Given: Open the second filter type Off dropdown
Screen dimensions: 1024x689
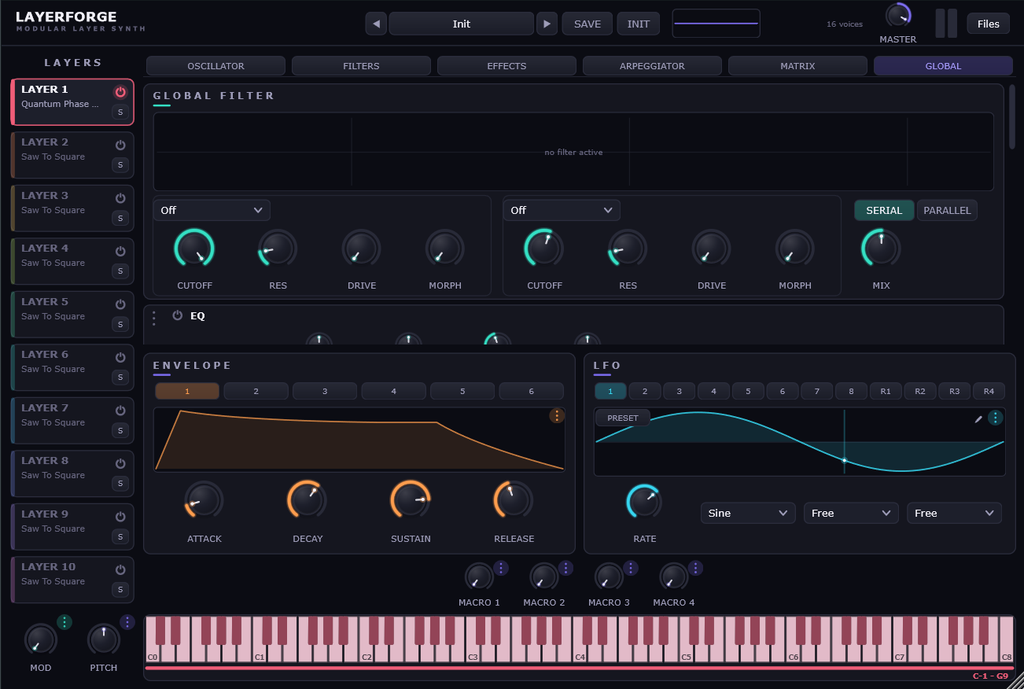Looking at the screenshot, I should click(562, 210).
